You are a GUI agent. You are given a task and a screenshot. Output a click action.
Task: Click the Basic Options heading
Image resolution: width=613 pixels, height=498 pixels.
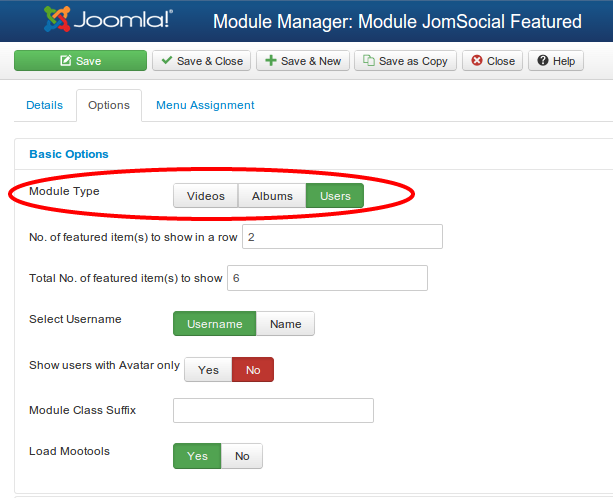[69, 154]
